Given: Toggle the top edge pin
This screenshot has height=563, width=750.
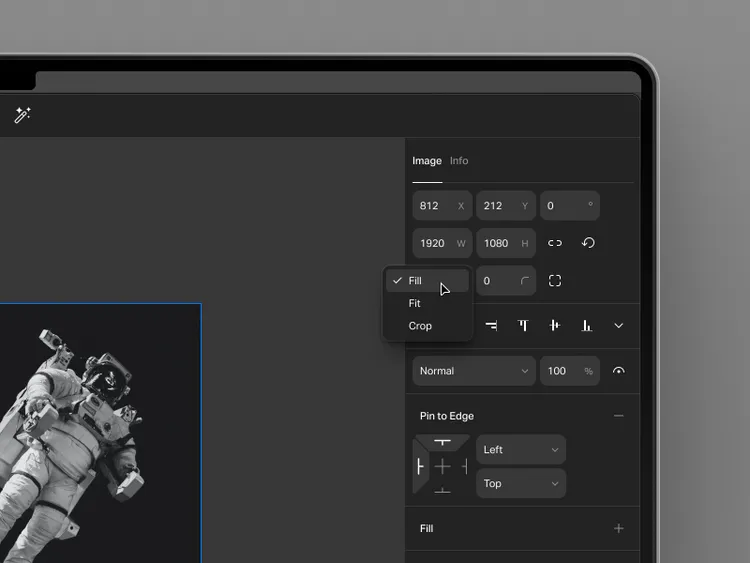Looking at the screenshot, I should click(x=442, y=442).
